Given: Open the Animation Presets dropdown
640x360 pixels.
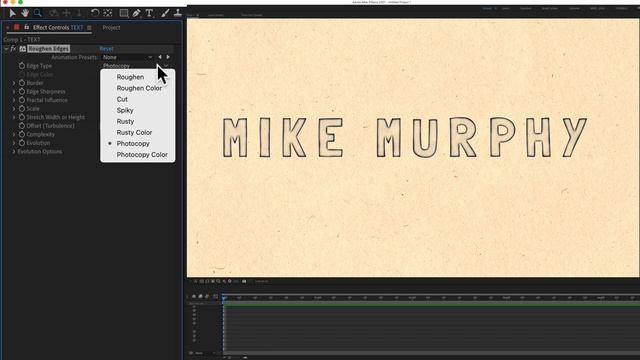Looking at the screenshot, I should (127, 57).
